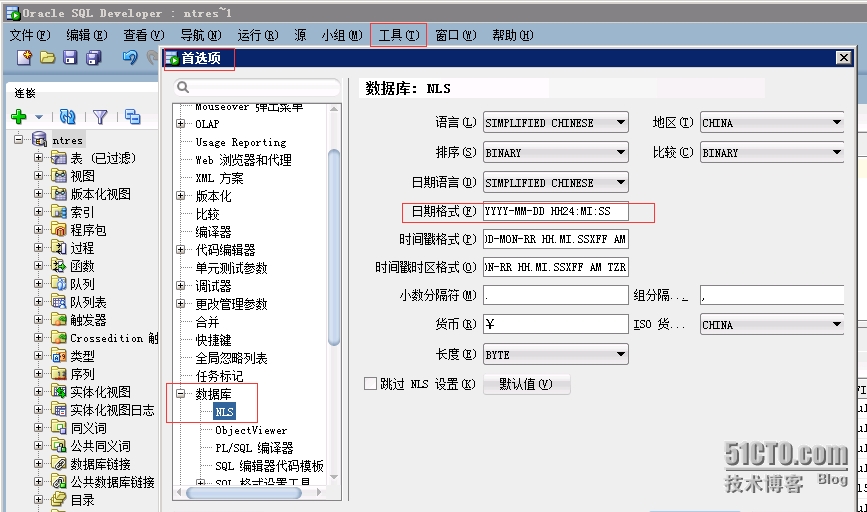Click the Undo toolbar icon
The height and width of the screenshot is (512, 867).
[x=130, y=57]
